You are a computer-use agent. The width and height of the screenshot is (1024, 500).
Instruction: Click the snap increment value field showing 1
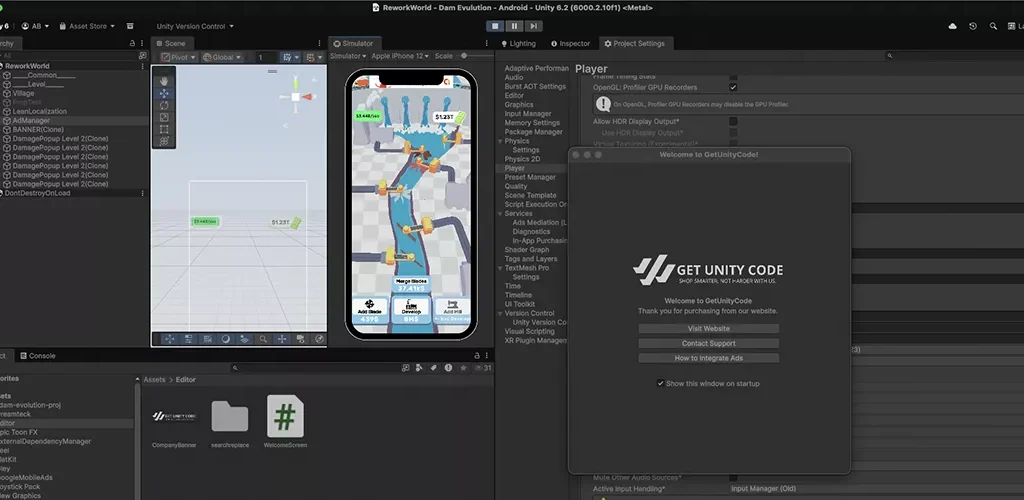point(265,57)
